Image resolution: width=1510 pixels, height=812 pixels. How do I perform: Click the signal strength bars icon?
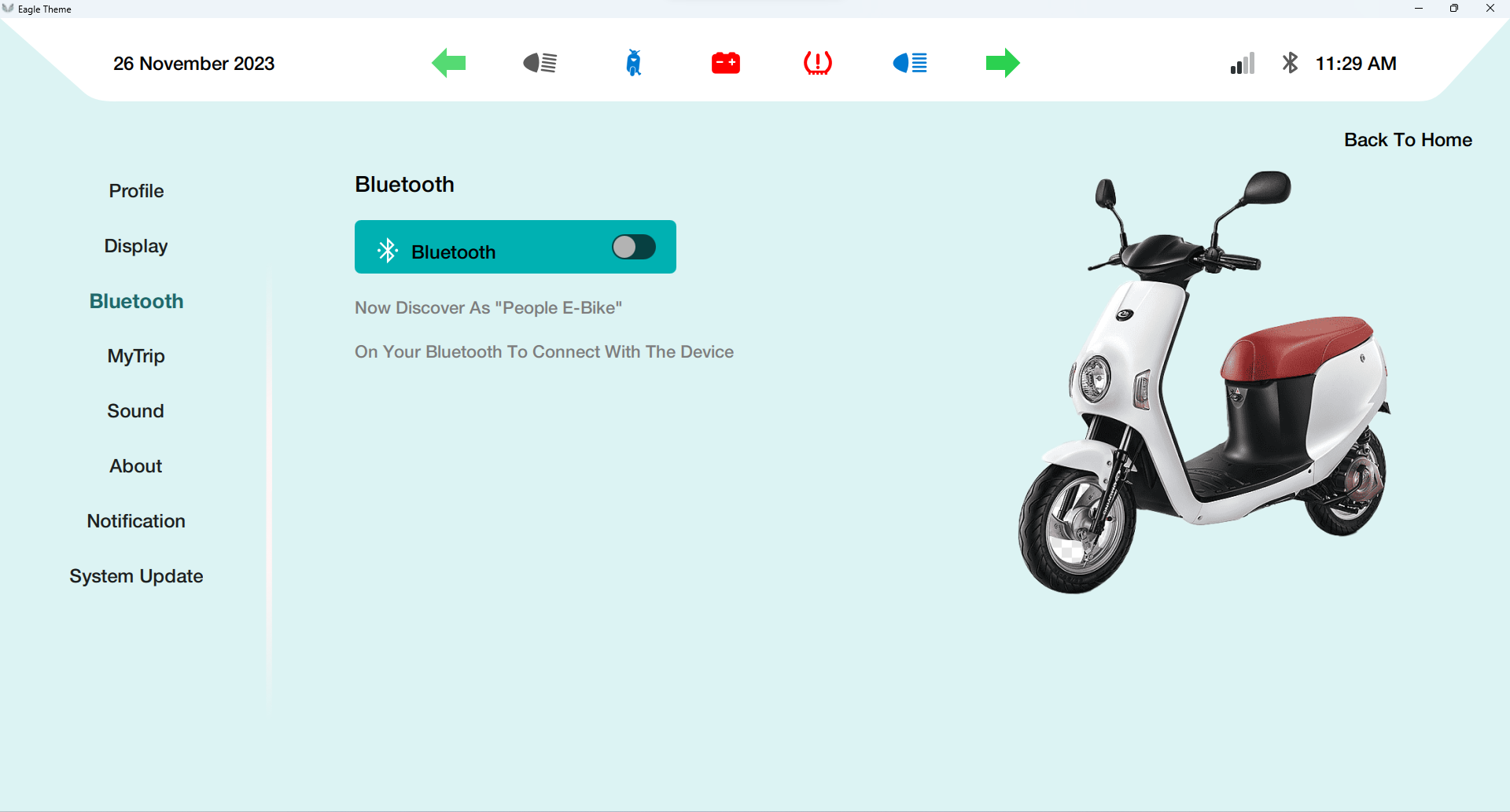pyautogui.click(x=1243, y=64)
